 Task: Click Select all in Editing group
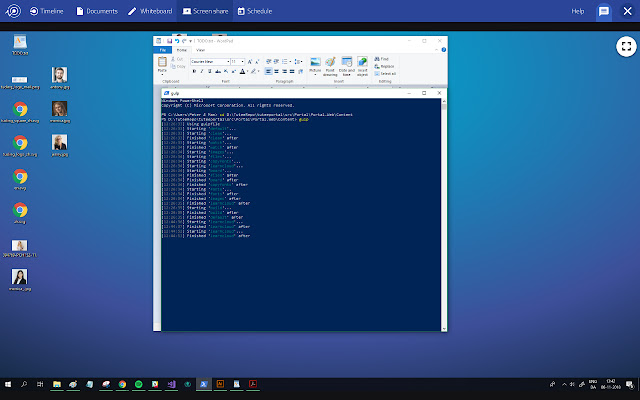tap(385, 73)
